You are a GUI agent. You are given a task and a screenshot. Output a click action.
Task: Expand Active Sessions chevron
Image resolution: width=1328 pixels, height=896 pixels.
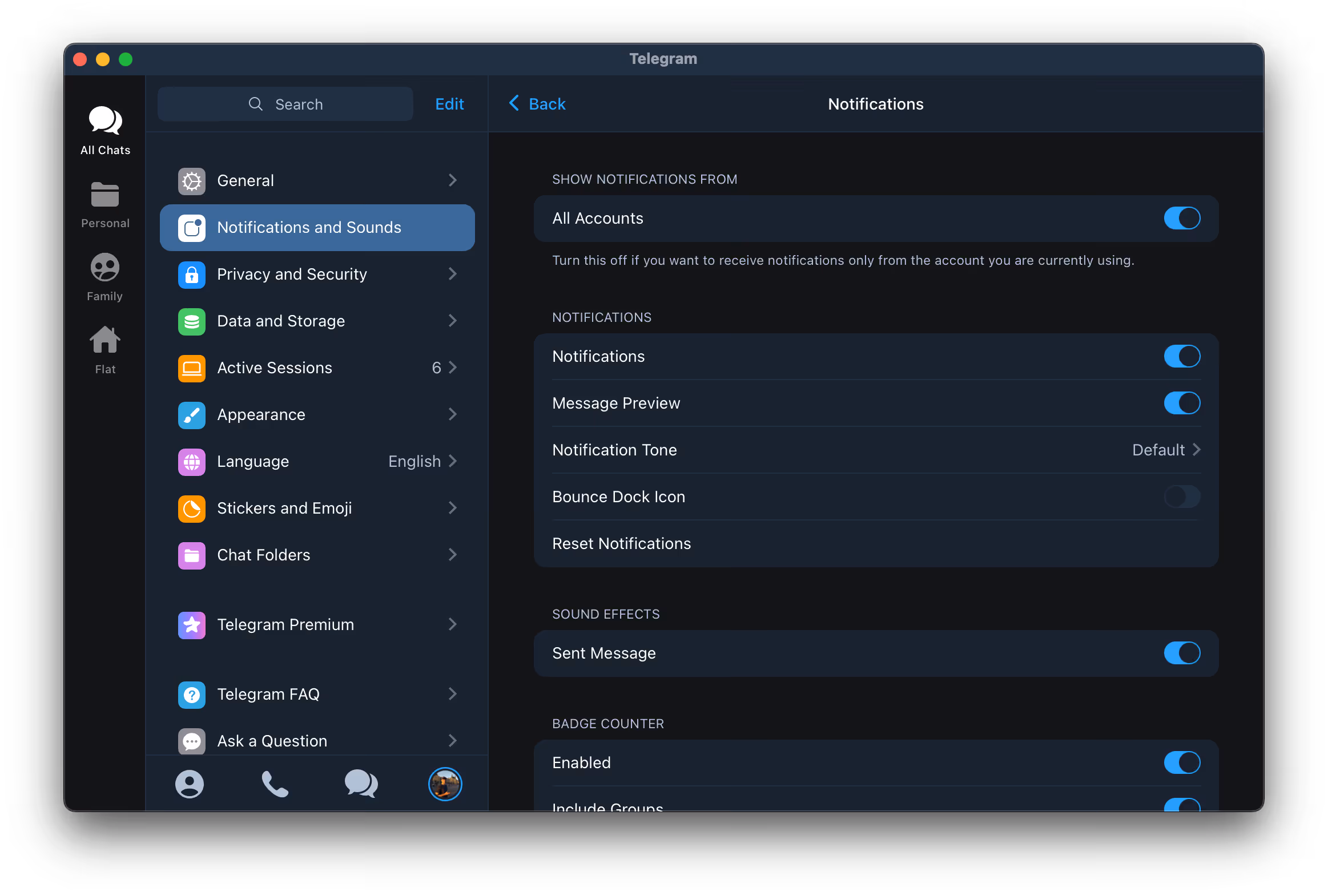click(453, 367)
